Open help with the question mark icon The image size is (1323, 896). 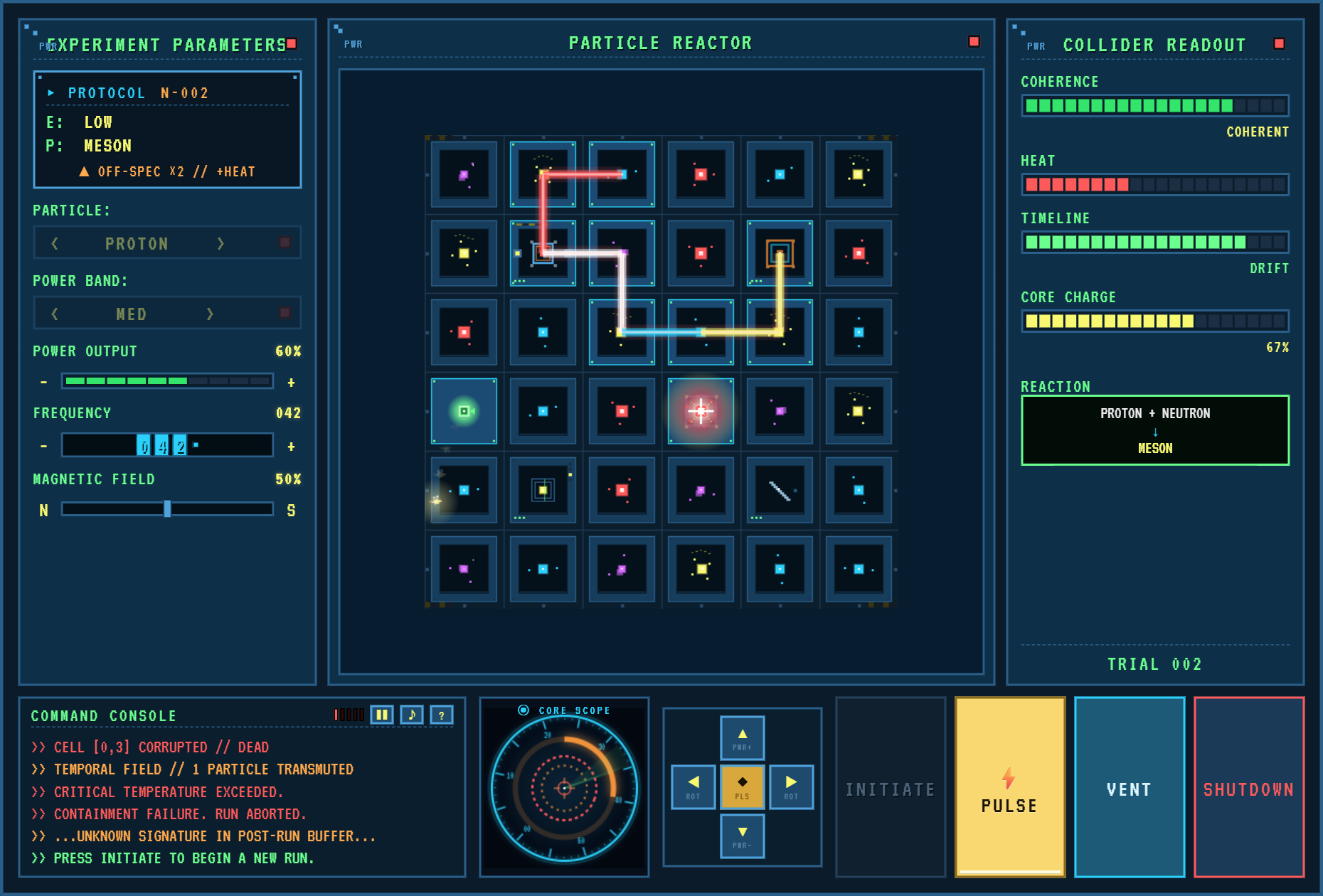click(x=442, y=715)
